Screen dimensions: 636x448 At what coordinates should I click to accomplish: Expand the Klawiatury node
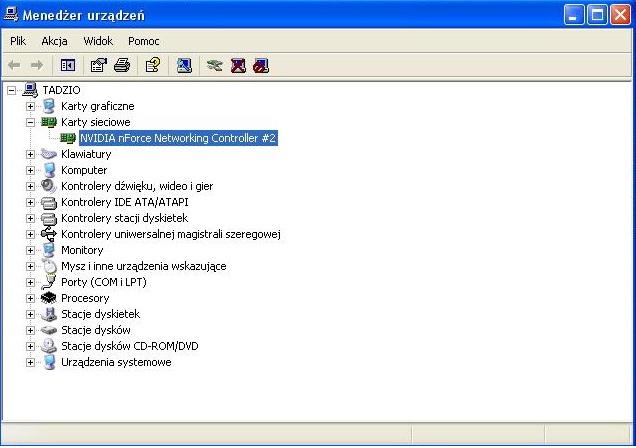coord(30,154)
